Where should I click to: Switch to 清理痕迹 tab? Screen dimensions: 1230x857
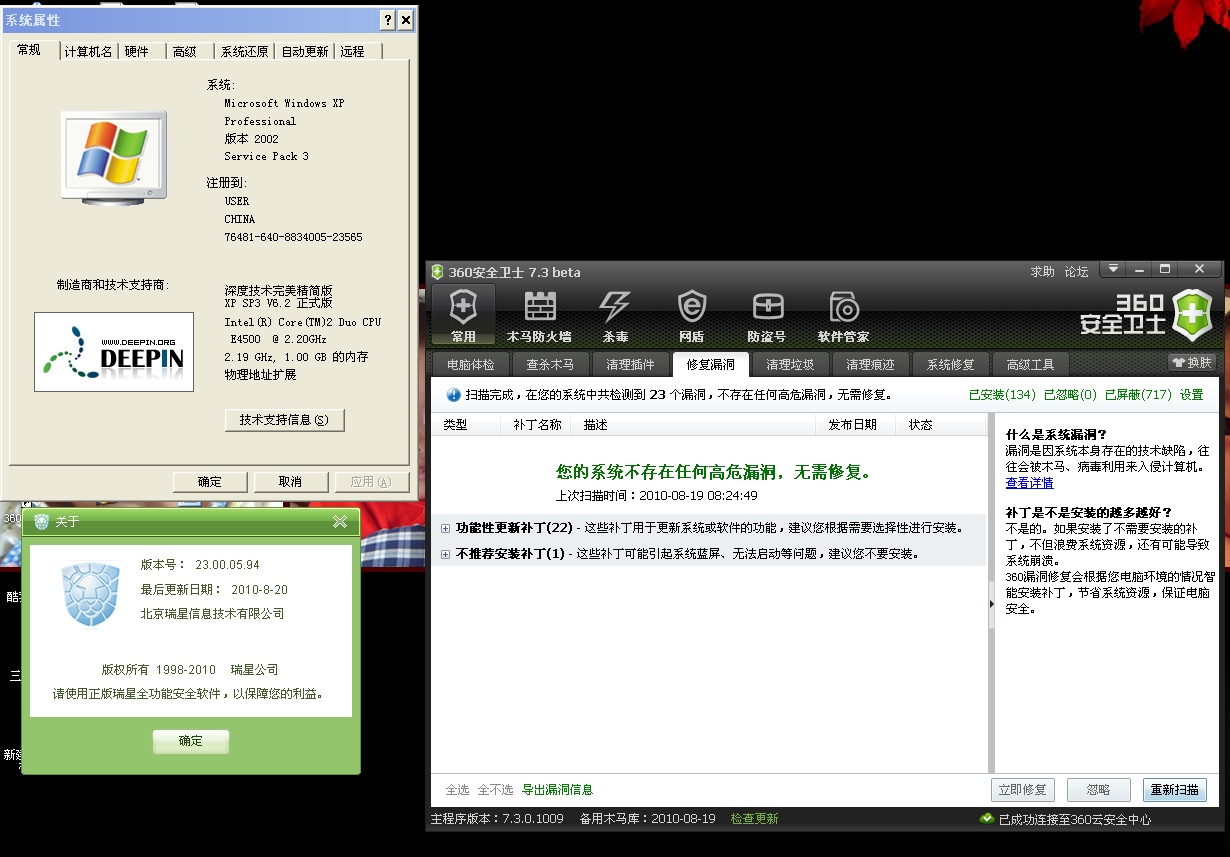870,364
